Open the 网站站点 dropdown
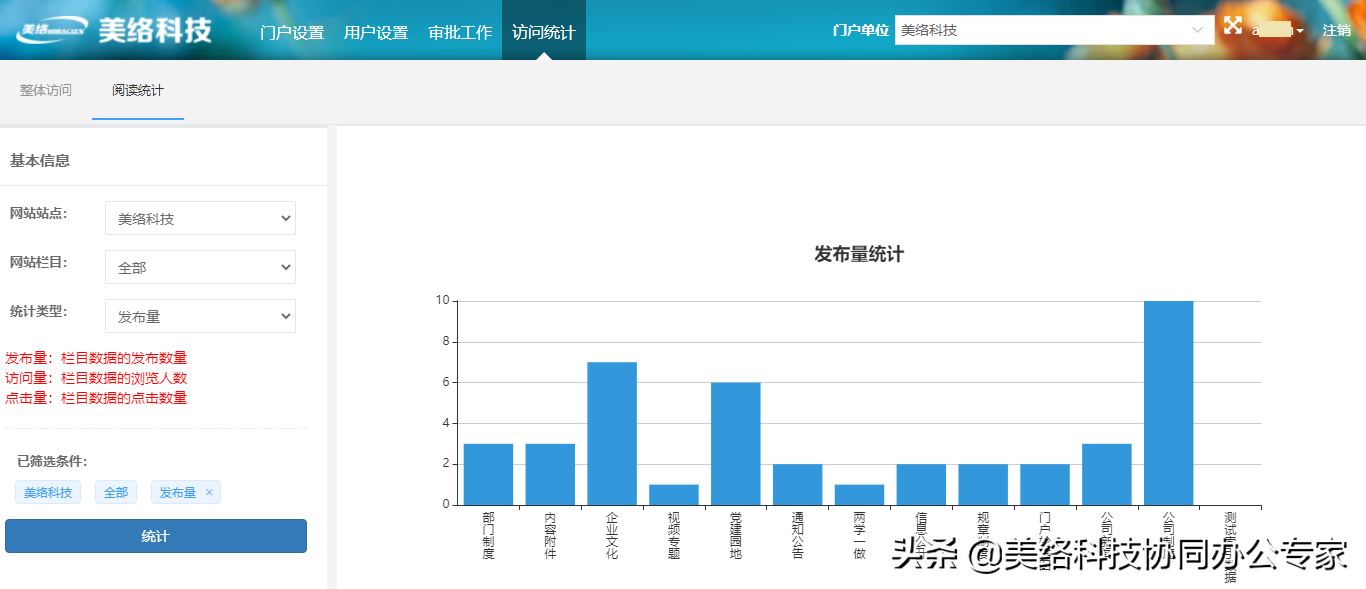The image size is (1366, 589). tap(200, 218)
